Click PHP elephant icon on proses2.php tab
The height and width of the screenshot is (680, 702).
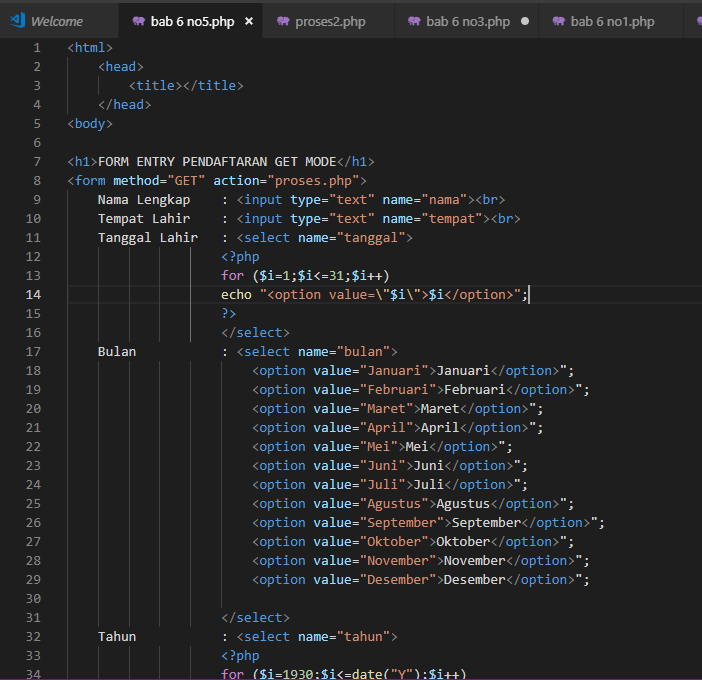pyautogui.click(x=283, y=21)
